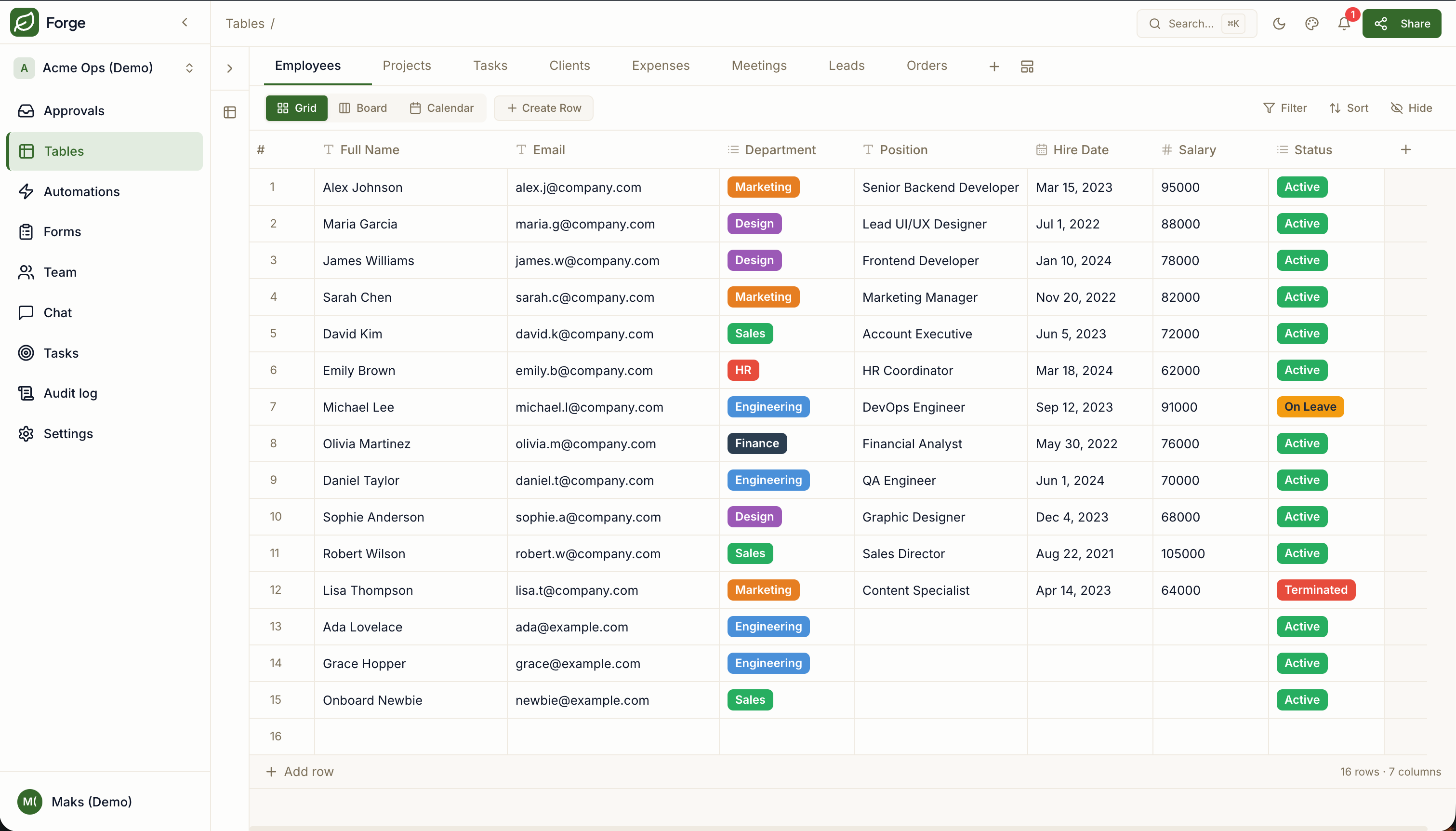Click the Full Name column header
This screenshot has width=1456, height=831.
click(410, 149)
